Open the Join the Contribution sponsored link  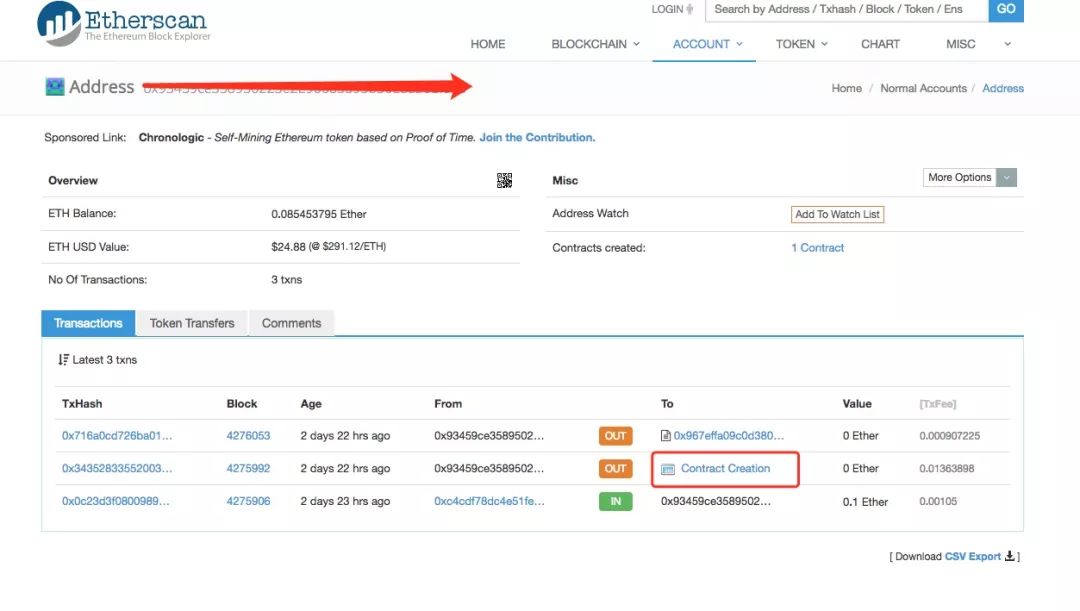pos(537,137)
